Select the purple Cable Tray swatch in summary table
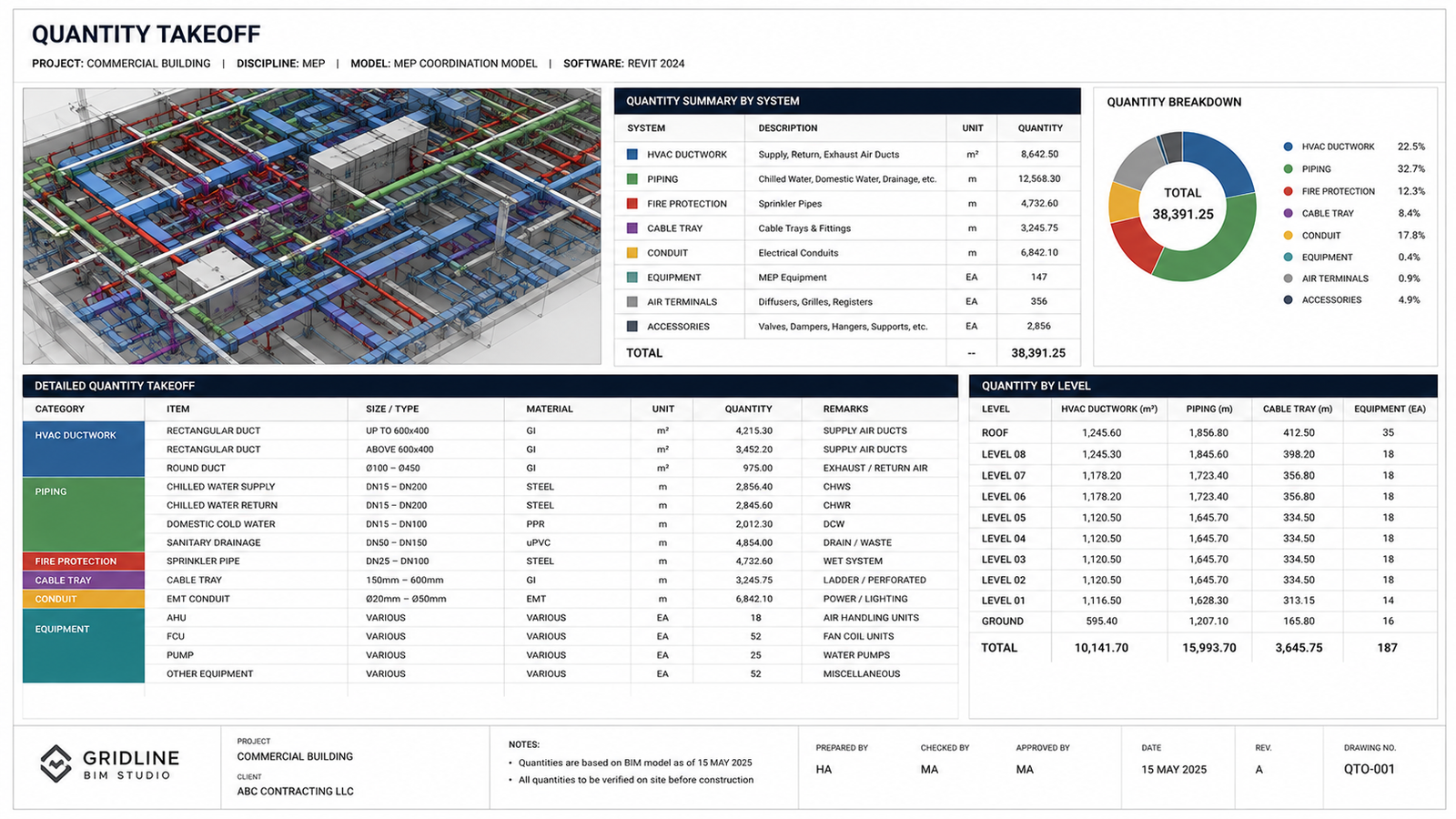This screenshot has width=1456, height=819. [x=632, y=228]
